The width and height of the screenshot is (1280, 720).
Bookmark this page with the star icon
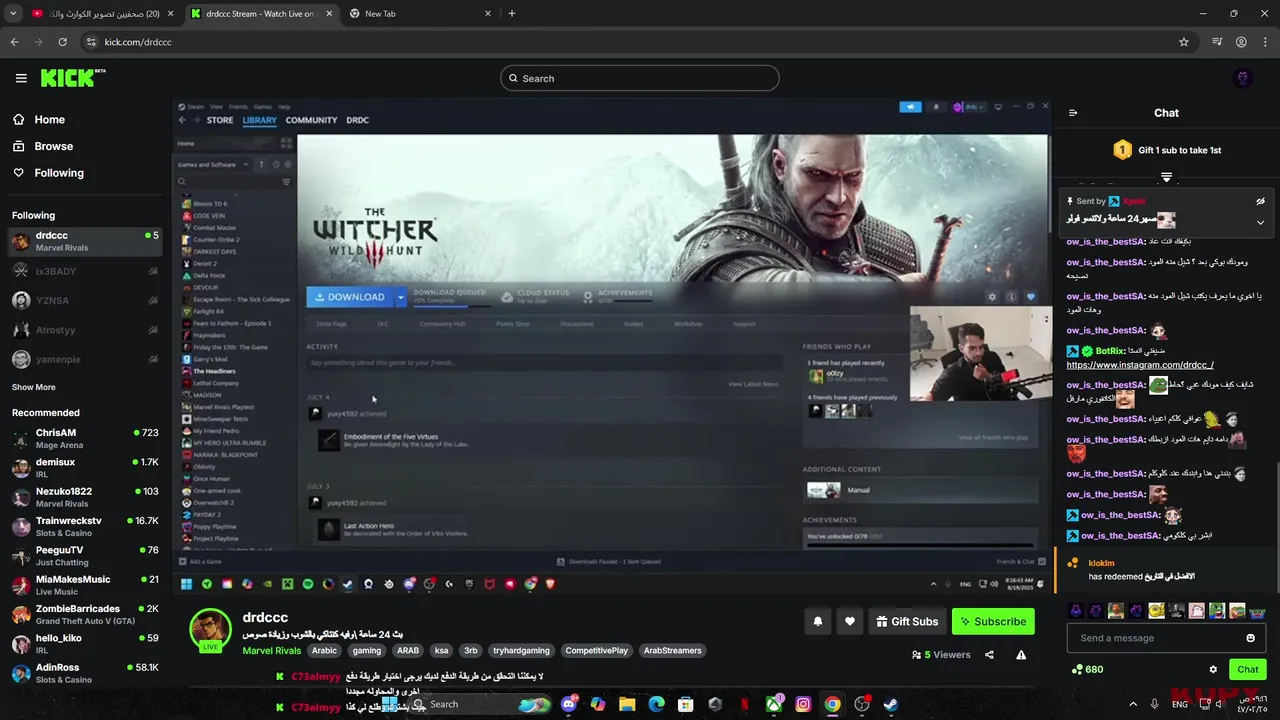pyautogui.click(x=1184, y=42)
